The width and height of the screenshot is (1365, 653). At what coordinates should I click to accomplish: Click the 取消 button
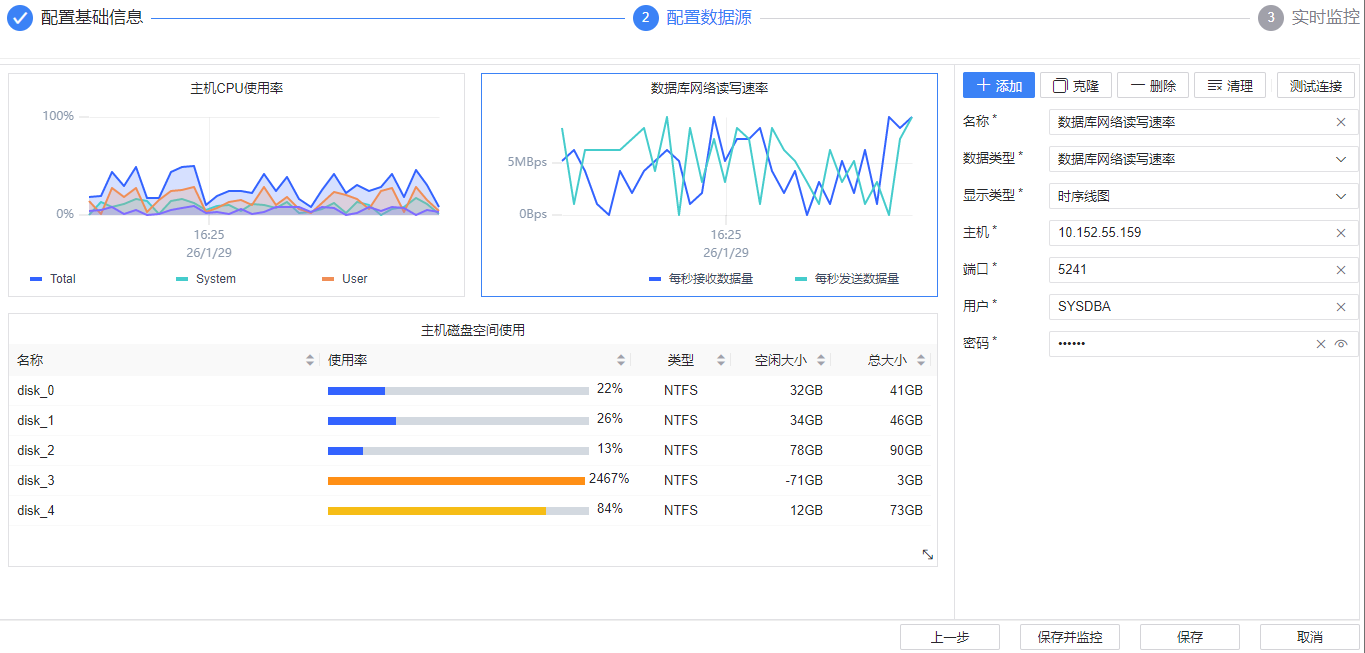[1310, 637]
